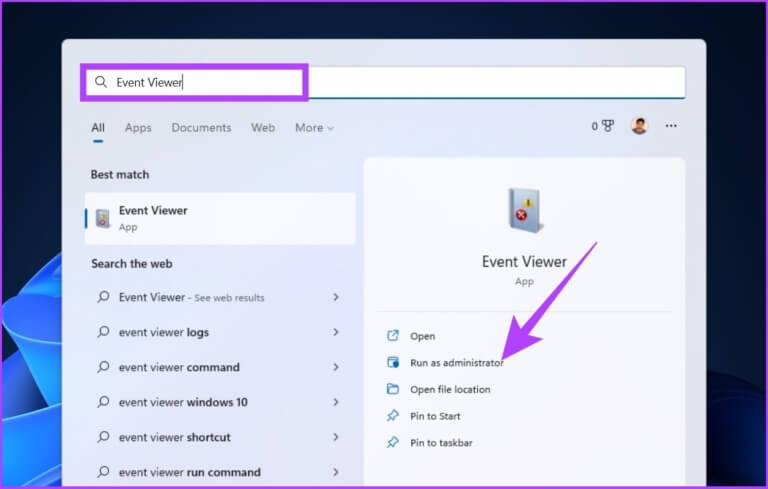Click the Open file location folder icon

[x=393, y=389]
